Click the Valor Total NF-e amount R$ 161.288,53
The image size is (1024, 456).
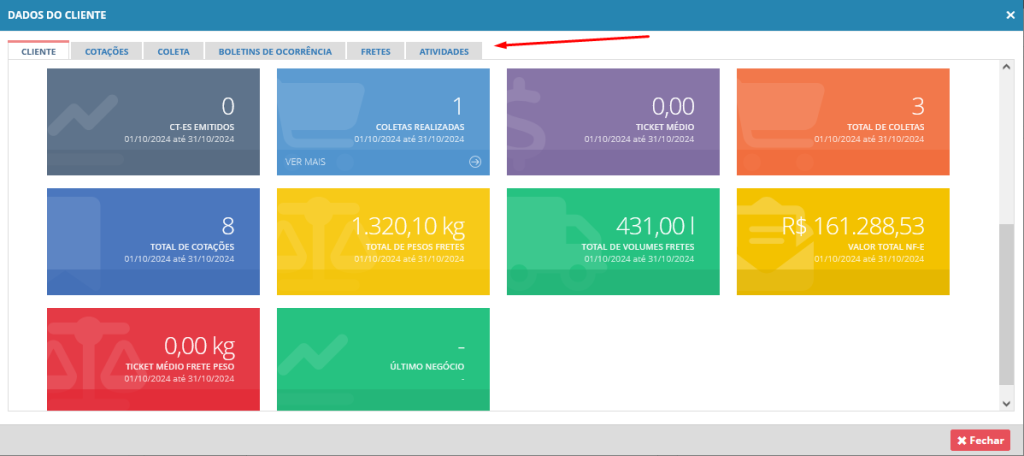pyautogui.click(x=853, y=226)
